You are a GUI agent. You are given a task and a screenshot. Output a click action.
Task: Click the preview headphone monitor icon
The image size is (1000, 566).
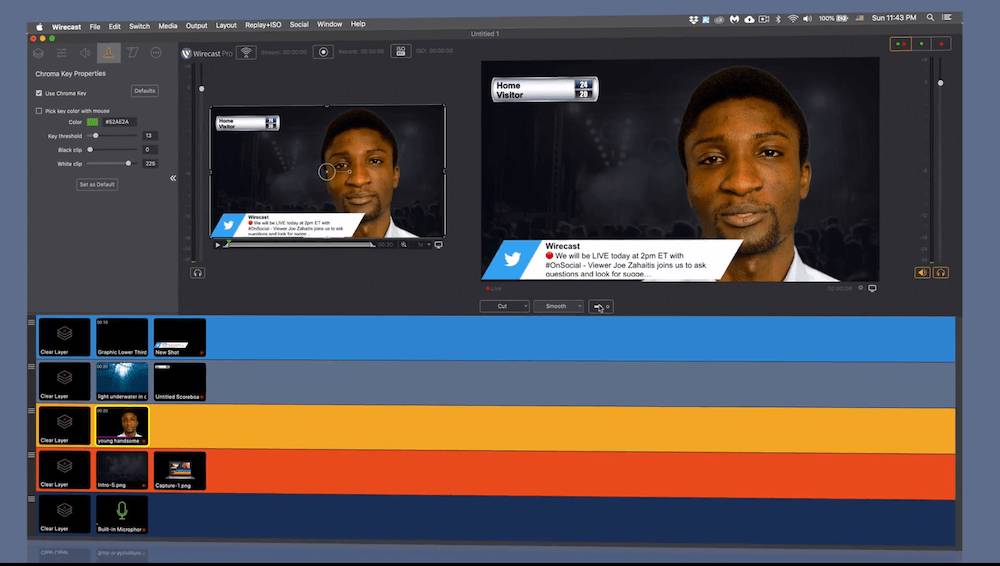tap(197, 272)
